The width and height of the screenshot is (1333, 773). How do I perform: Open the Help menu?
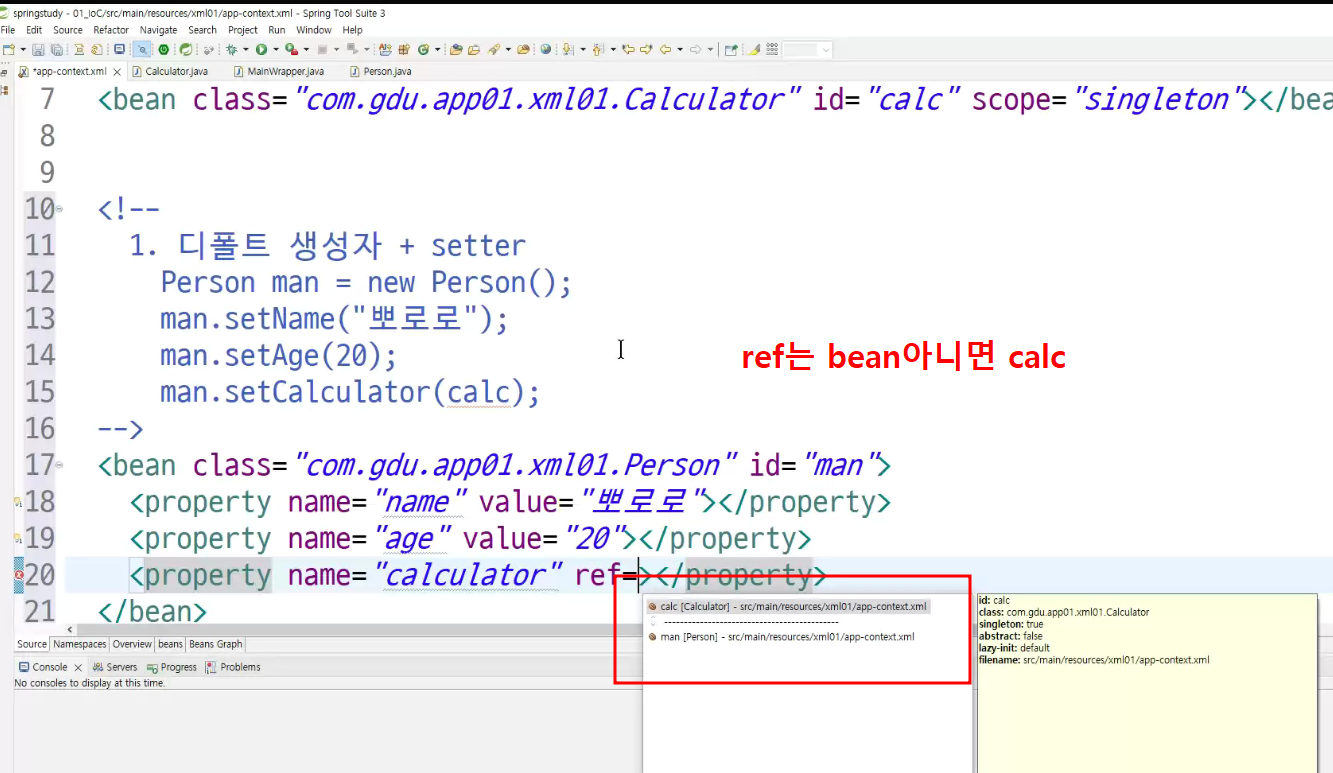(352, 30)
